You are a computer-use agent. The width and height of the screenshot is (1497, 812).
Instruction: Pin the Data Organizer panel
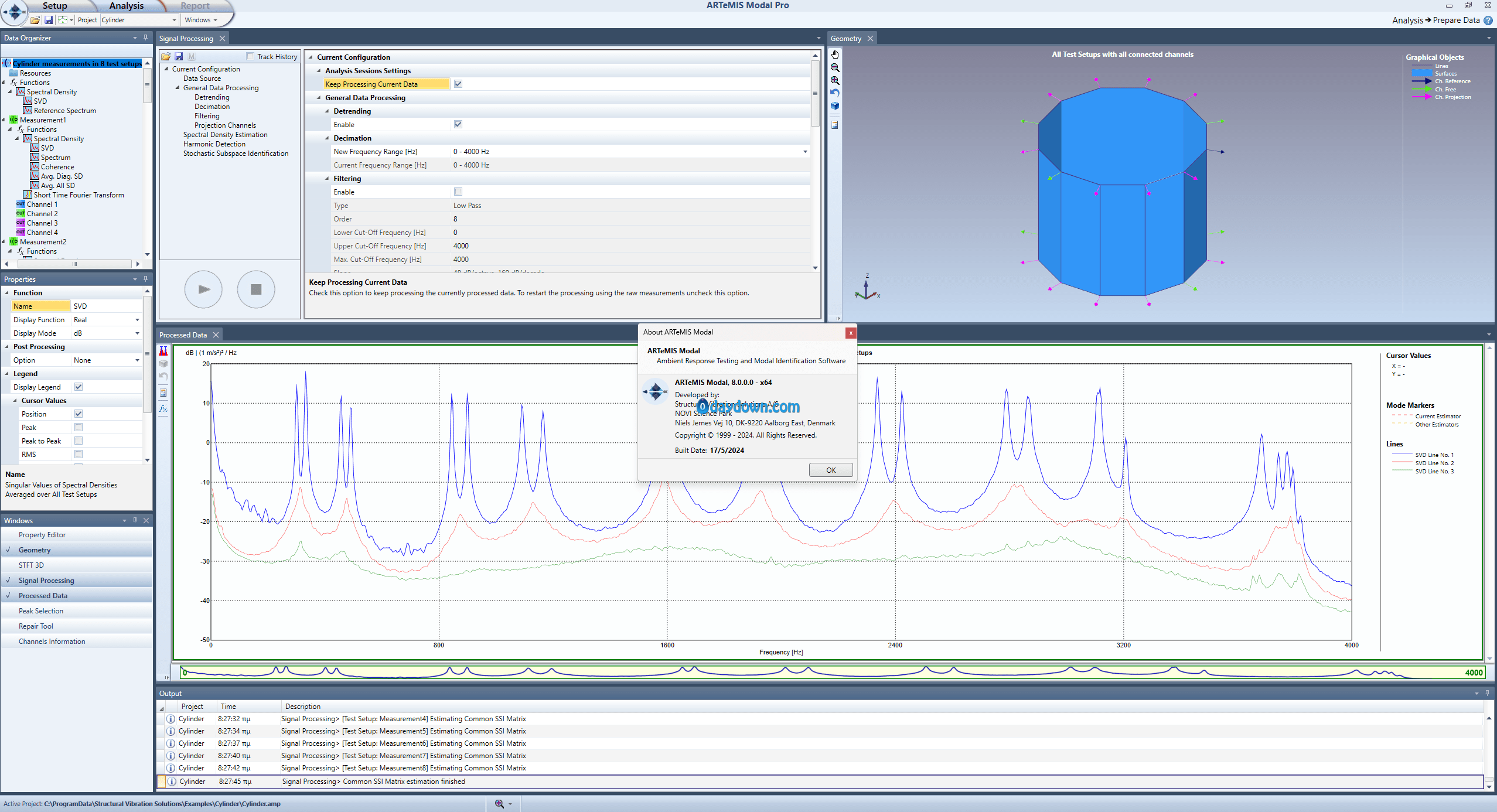(x=145, y=37)
